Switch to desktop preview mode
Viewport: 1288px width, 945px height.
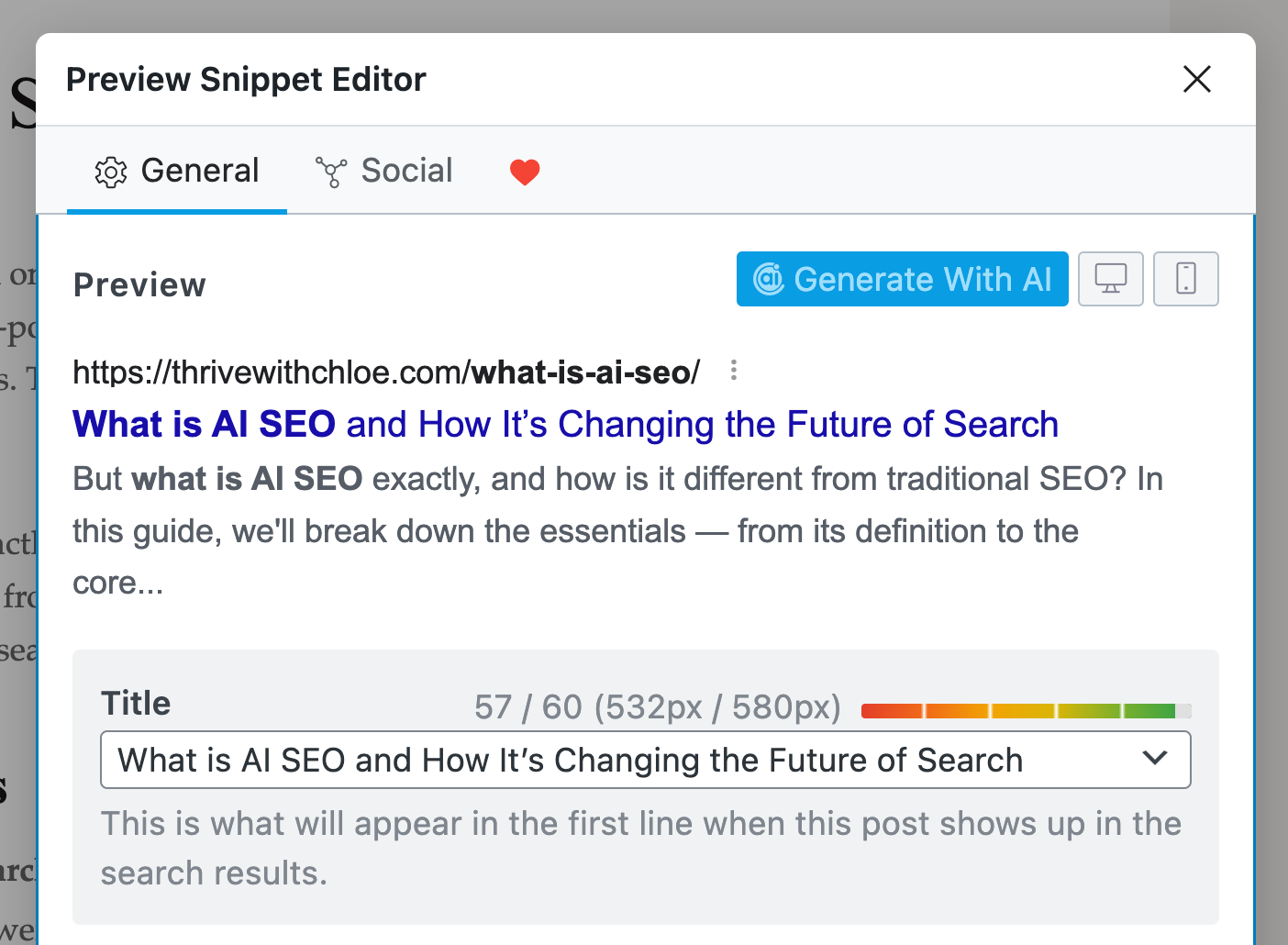pyautogui.click(x=1110, y=279)
